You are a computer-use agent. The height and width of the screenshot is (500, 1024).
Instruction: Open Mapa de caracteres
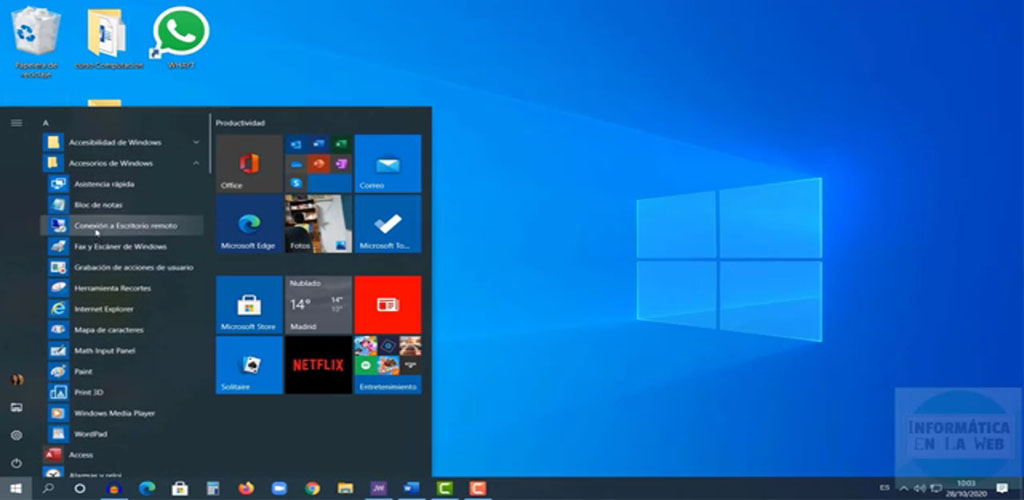(122, 330)
